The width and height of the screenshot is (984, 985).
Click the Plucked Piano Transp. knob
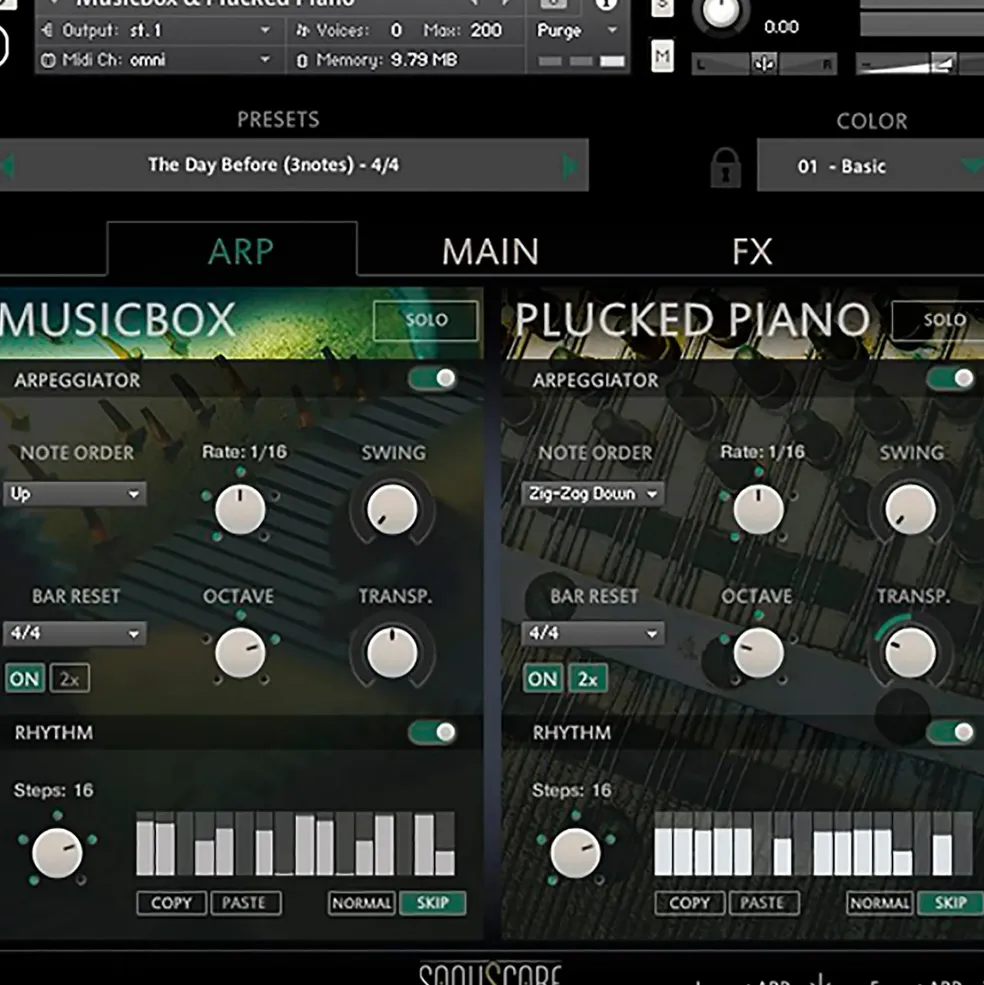pos(910,653)
